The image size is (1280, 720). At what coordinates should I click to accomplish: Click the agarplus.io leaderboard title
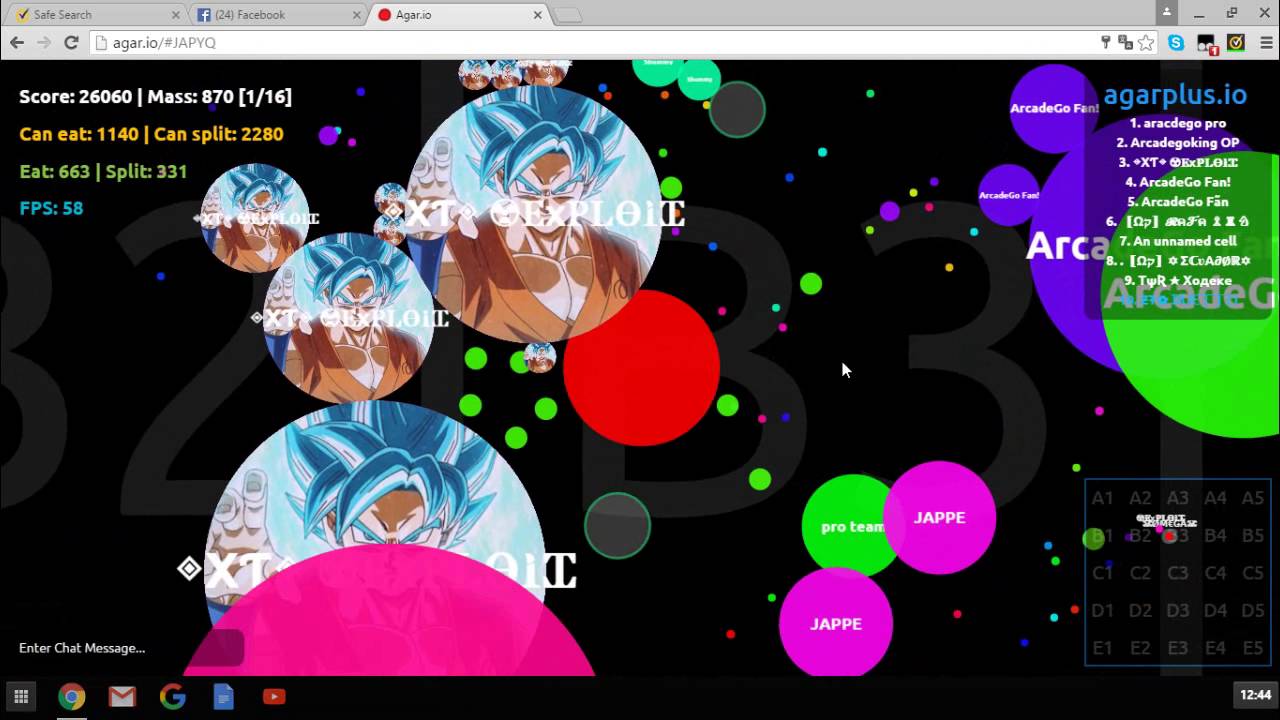[x=1175, y=95]
